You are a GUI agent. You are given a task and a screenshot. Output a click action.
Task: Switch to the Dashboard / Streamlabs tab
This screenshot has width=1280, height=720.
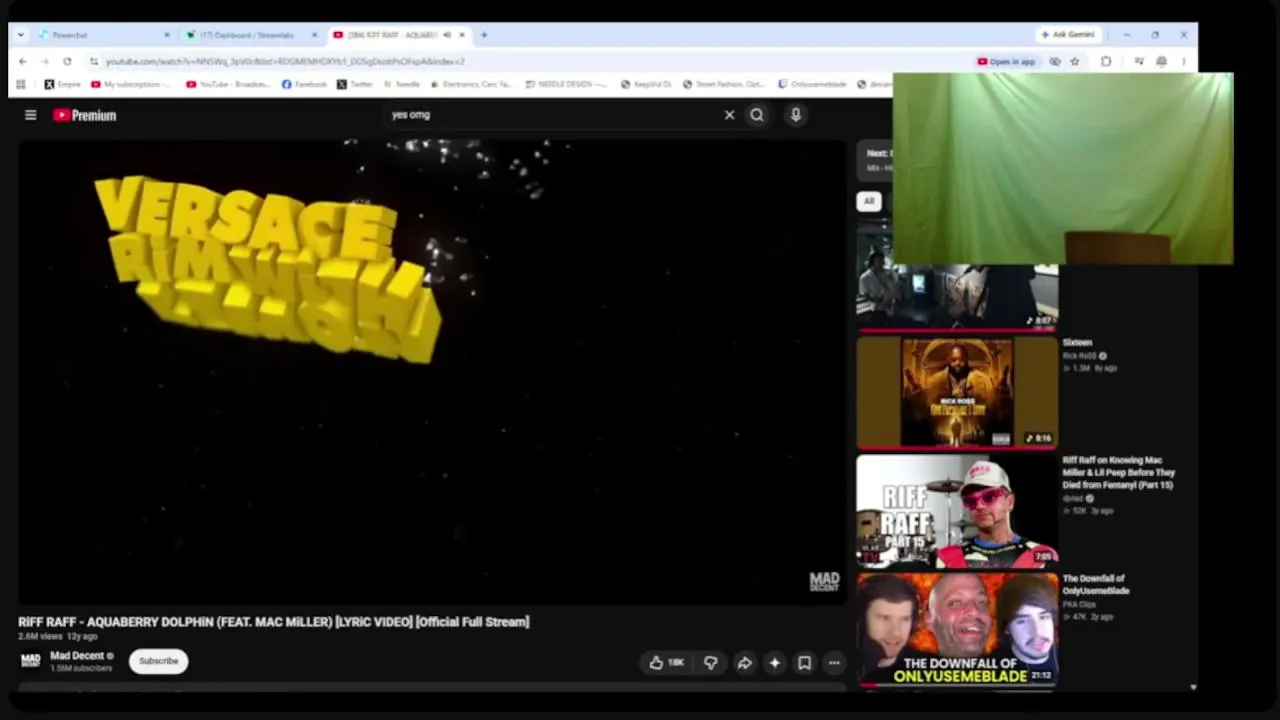252,35
